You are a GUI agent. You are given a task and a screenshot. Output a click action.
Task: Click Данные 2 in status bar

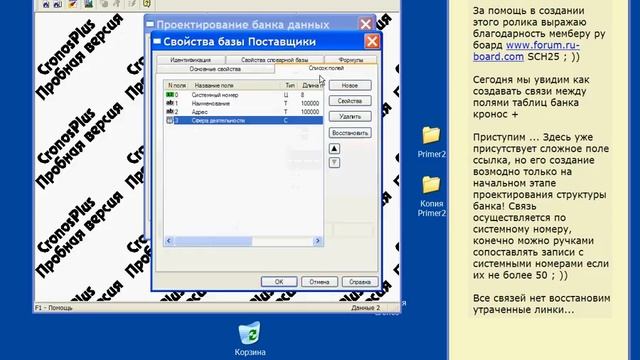coord(365,308)
